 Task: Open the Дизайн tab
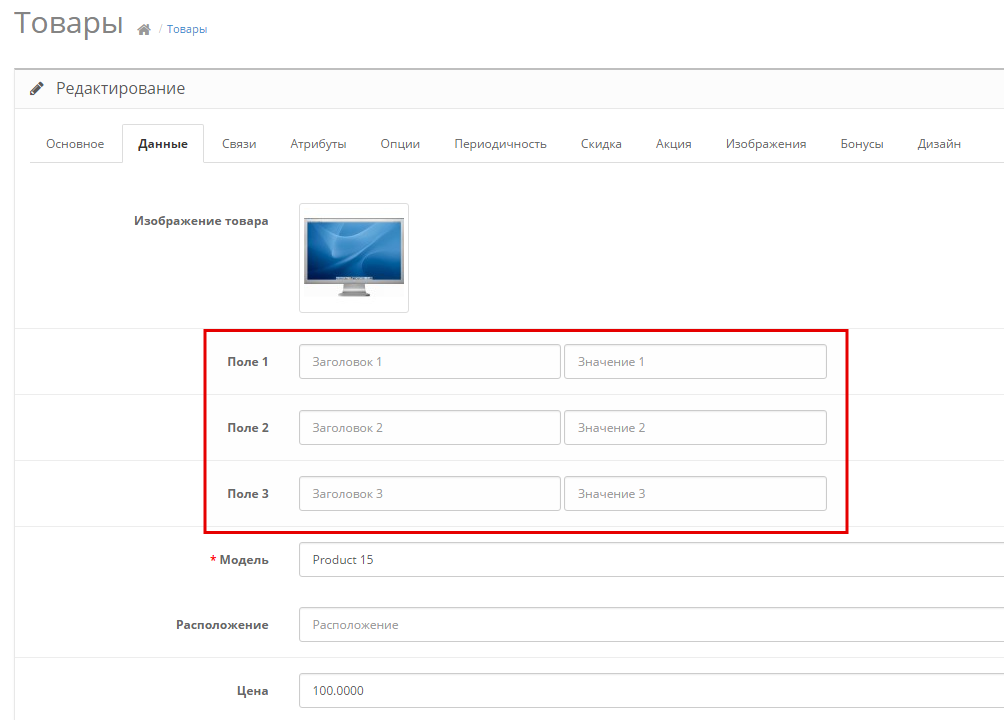coord(939,143)
